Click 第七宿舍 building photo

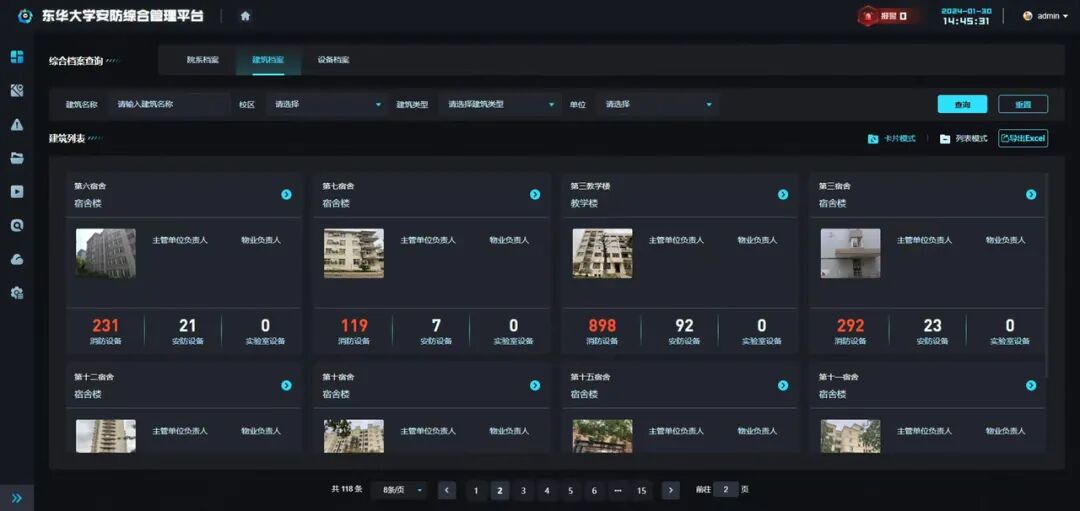pos(354,253)
